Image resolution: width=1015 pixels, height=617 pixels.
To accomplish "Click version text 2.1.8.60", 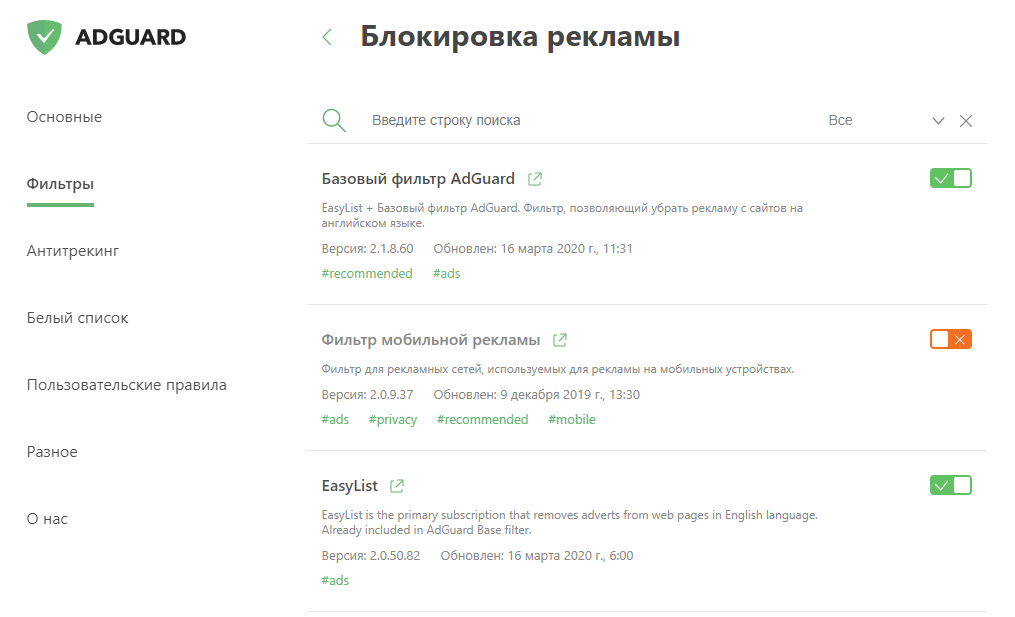I will click(x=392, y=249).
